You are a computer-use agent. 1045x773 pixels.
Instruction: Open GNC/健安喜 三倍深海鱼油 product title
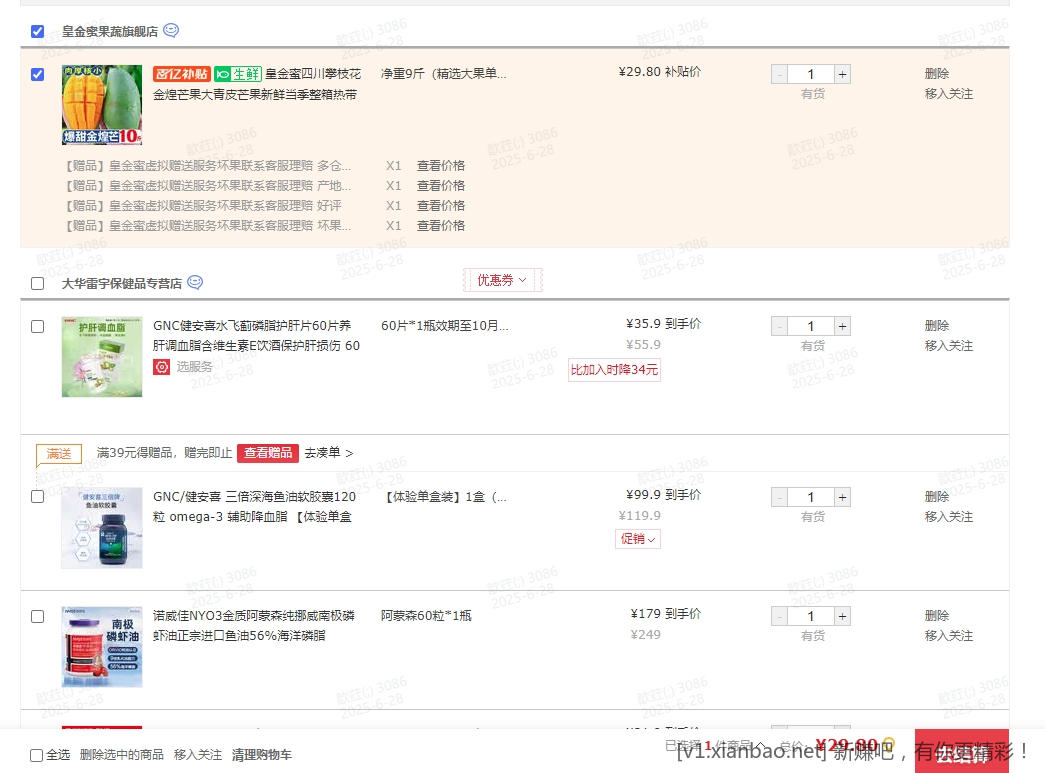coord(255,506)
